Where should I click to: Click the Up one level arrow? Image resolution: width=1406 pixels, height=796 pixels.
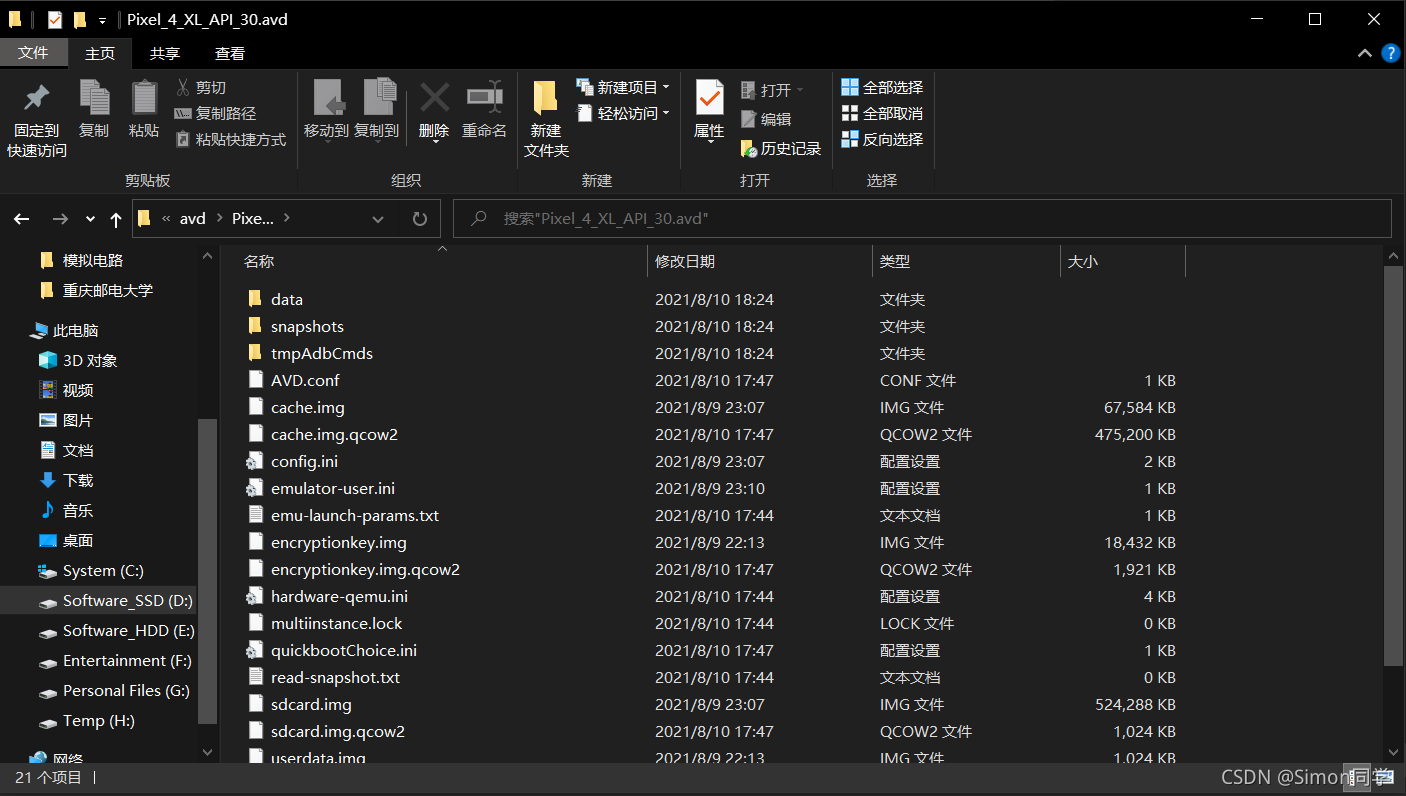[116, 219]
